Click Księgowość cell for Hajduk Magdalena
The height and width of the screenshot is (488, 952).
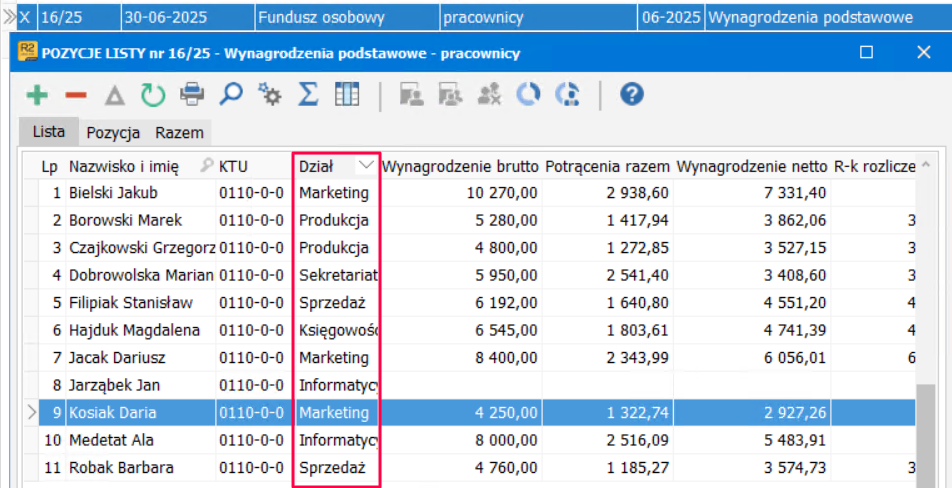[x=338, y=330]
